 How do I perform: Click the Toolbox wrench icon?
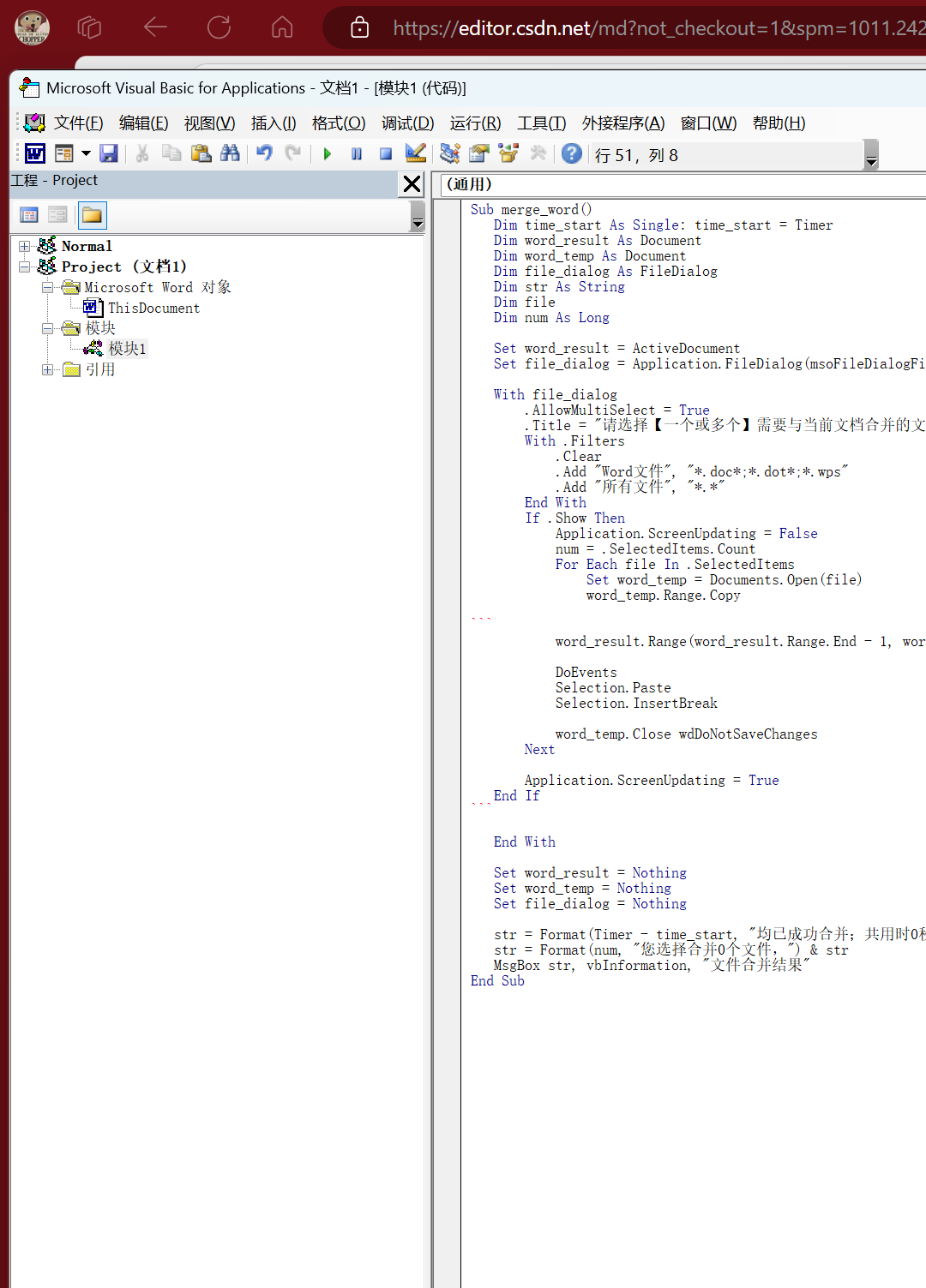[538, 153]
